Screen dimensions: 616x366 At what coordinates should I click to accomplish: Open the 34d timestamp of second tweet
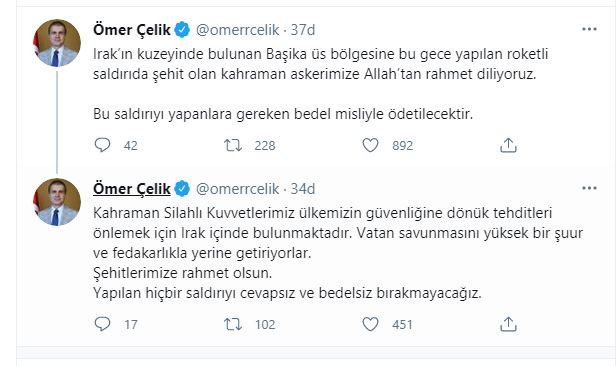303,189
